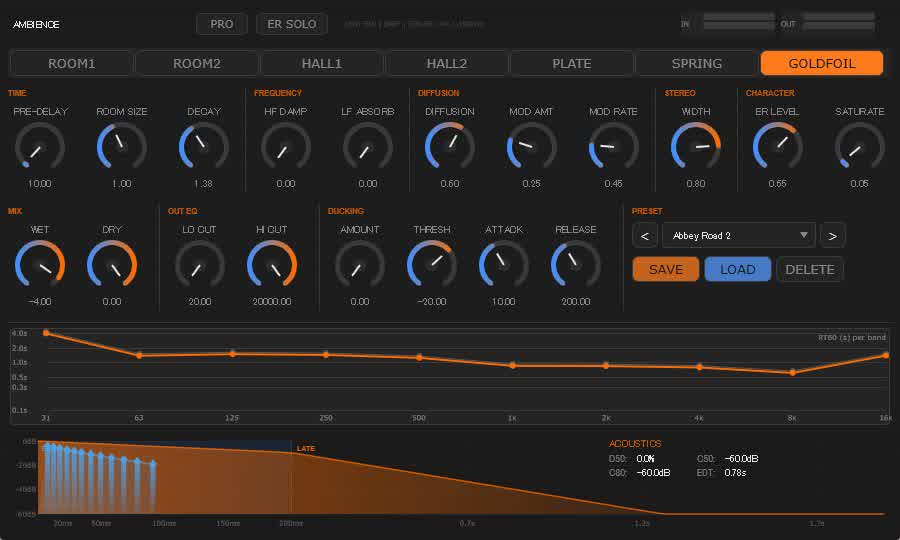Screen dimensions: 900x540
Task: Click the WET value -4.00
Action: click(x=40, y=301)
